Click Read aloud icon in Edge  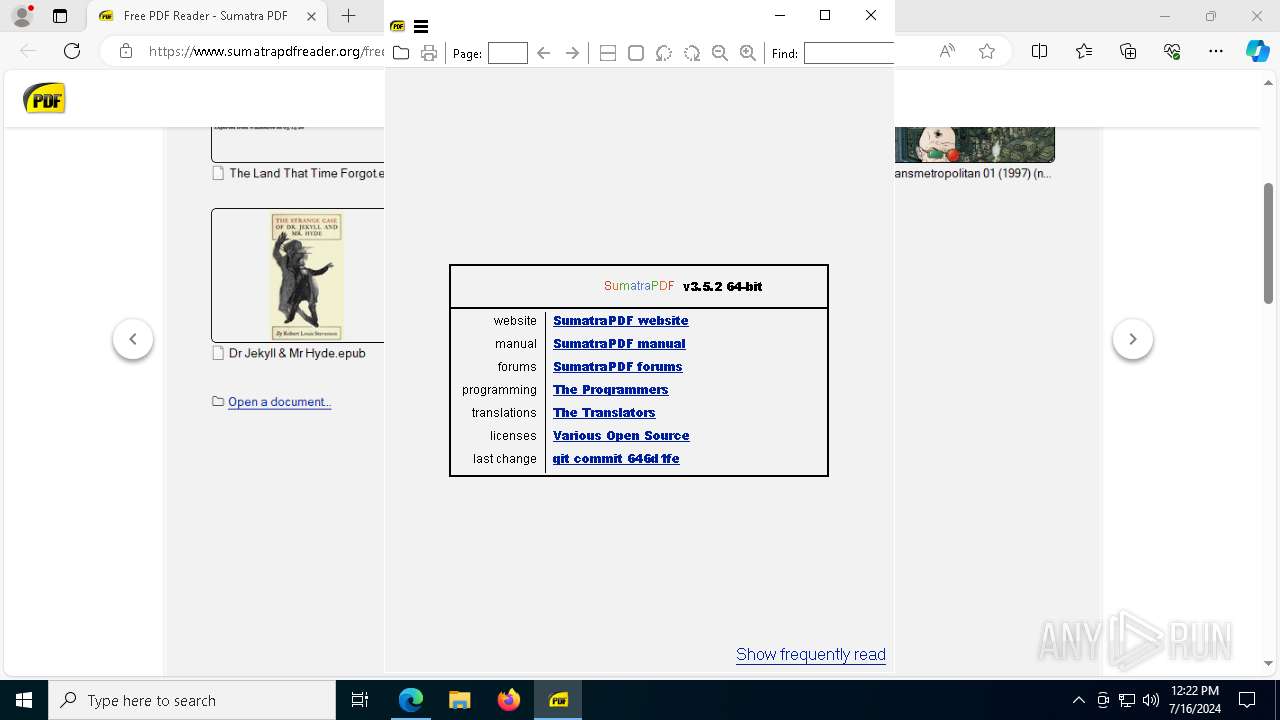tap(947, 51)
